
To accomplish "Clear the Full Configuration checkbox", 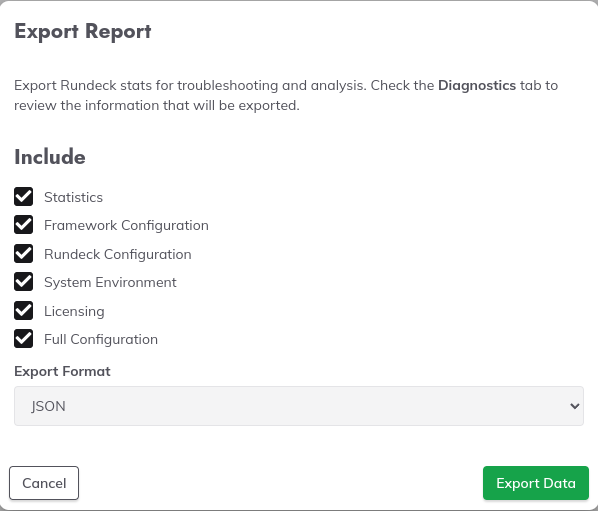I will (24, 339).
